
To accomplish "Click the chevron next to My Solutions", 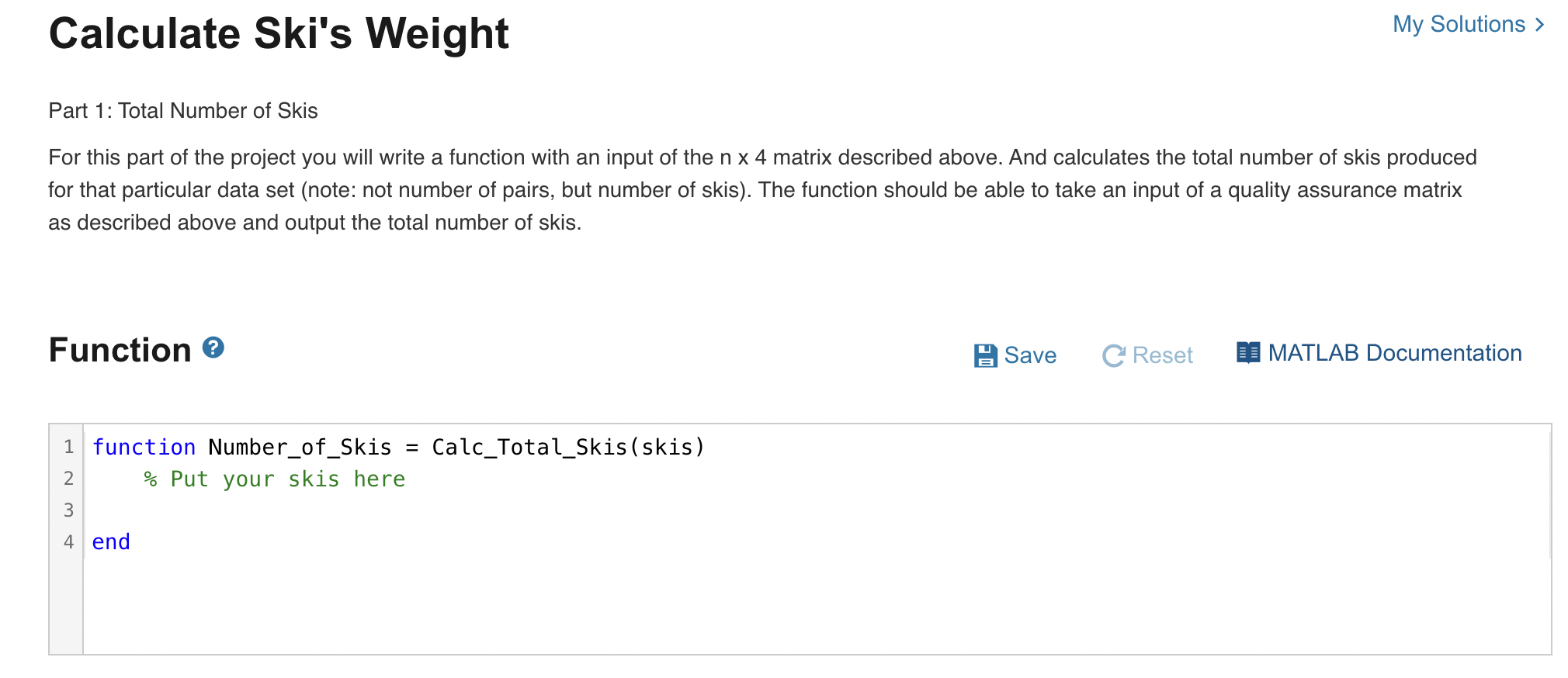I will pos(1539,25).
